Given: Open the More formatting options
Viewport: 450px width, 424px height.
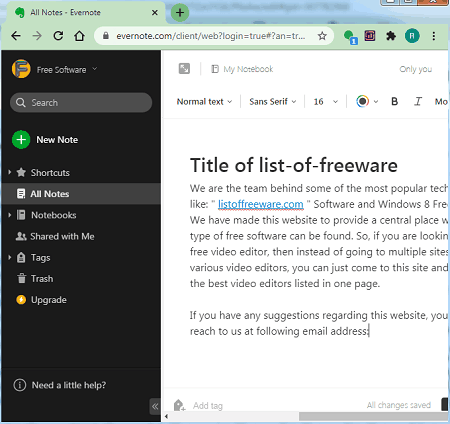Looking at the screenshot, I should 441,102.
